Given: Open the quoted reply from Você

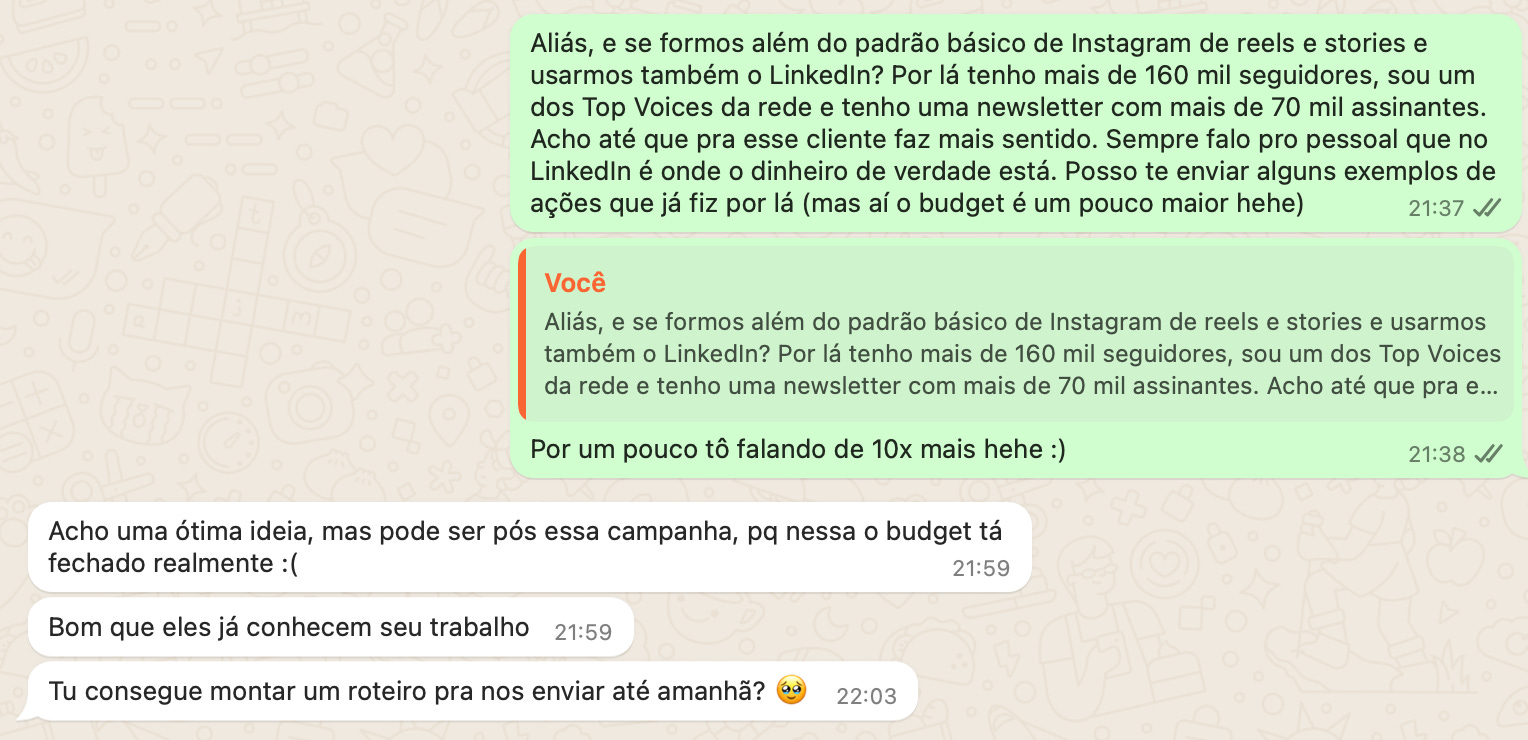Looking at the screenshot, I should pyautogui.click(x=1016, y=333).
